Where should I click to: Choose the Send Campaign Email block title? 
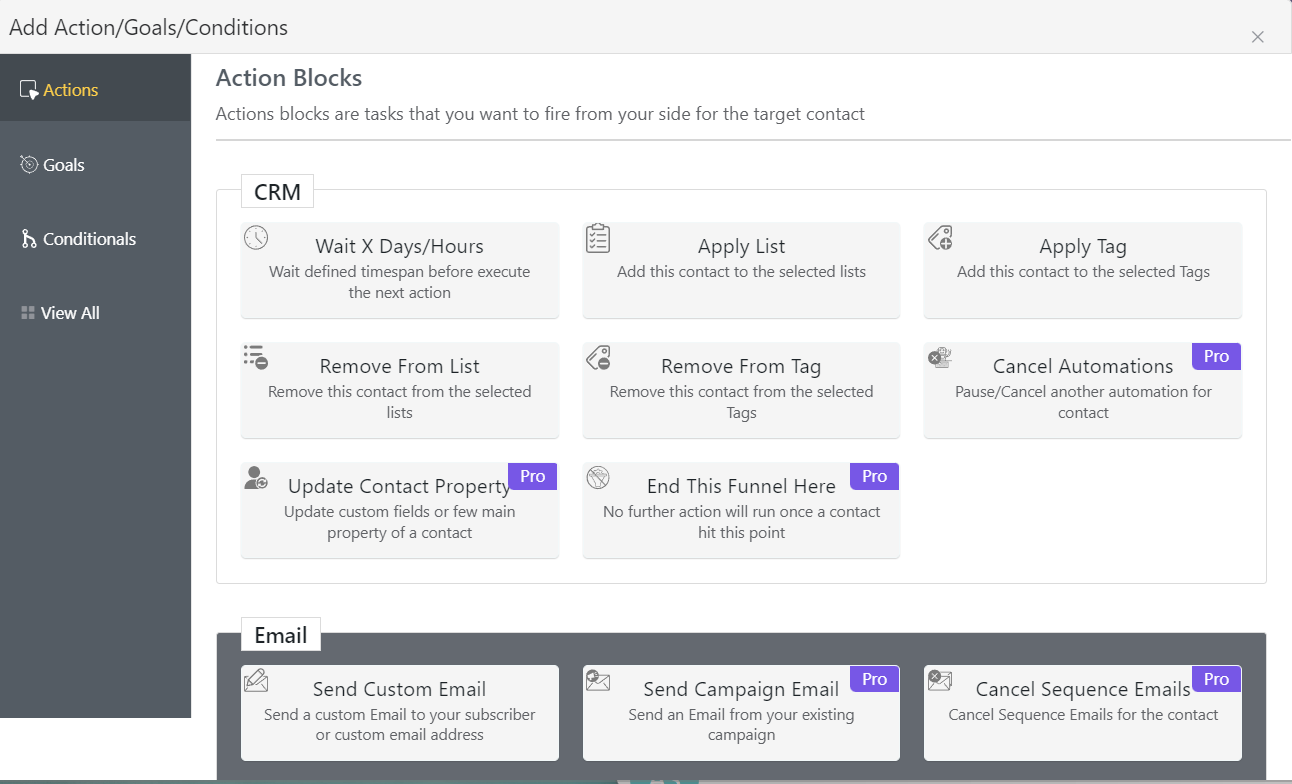[x=741, y=689]
